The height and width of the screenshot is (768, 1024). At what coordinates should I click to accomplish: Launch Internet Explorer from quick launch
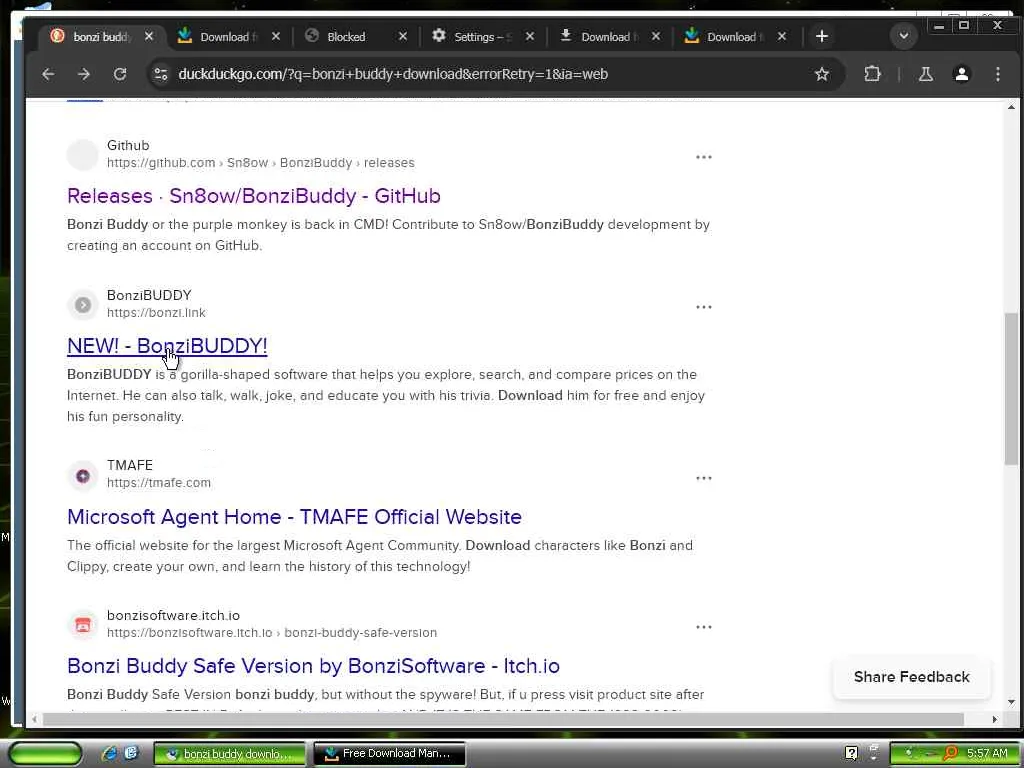tap(109, 754)
